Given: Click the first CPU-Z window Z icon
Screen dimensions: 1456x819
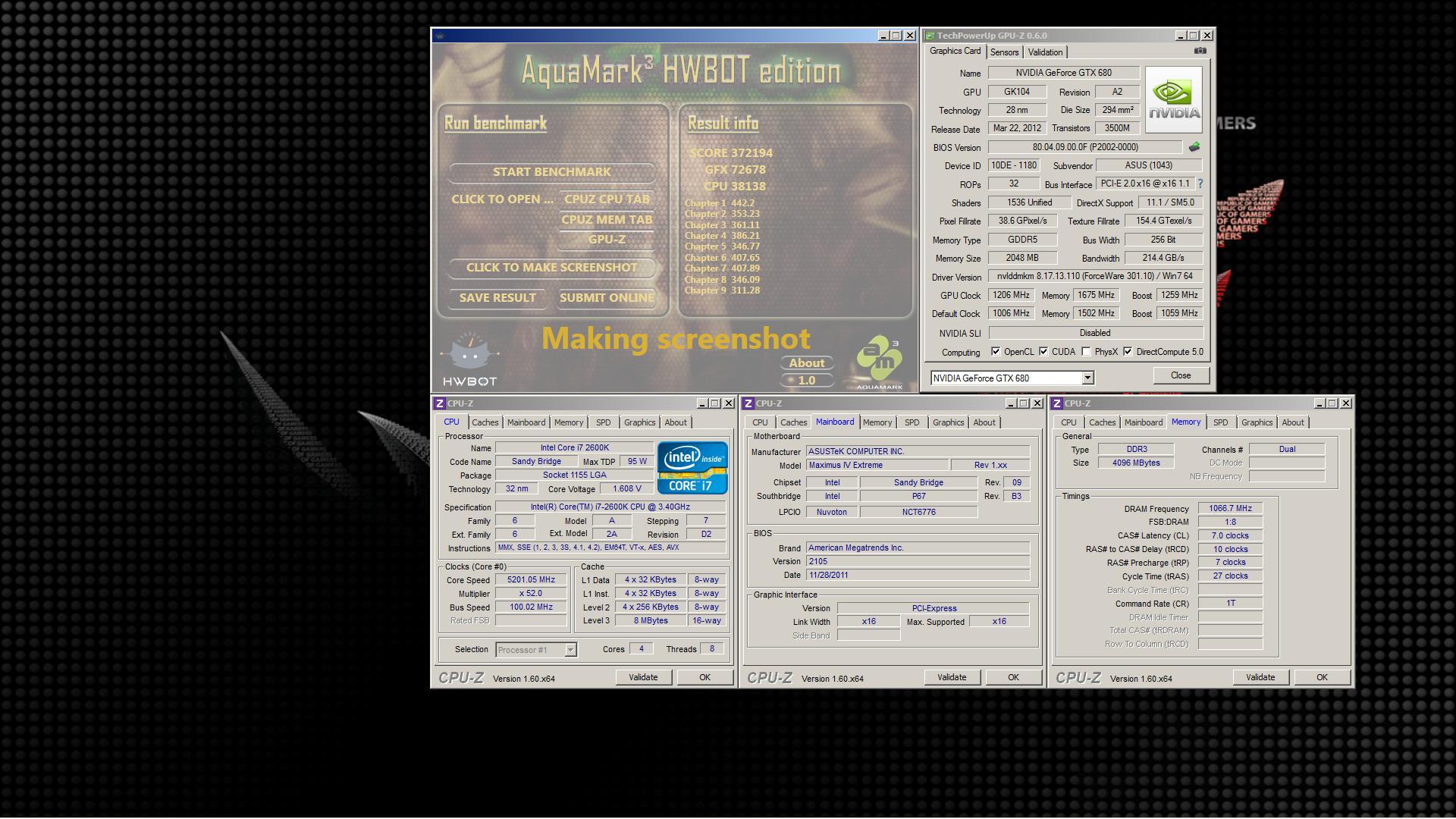Looking at the screenshot, I should click(439, 403).
